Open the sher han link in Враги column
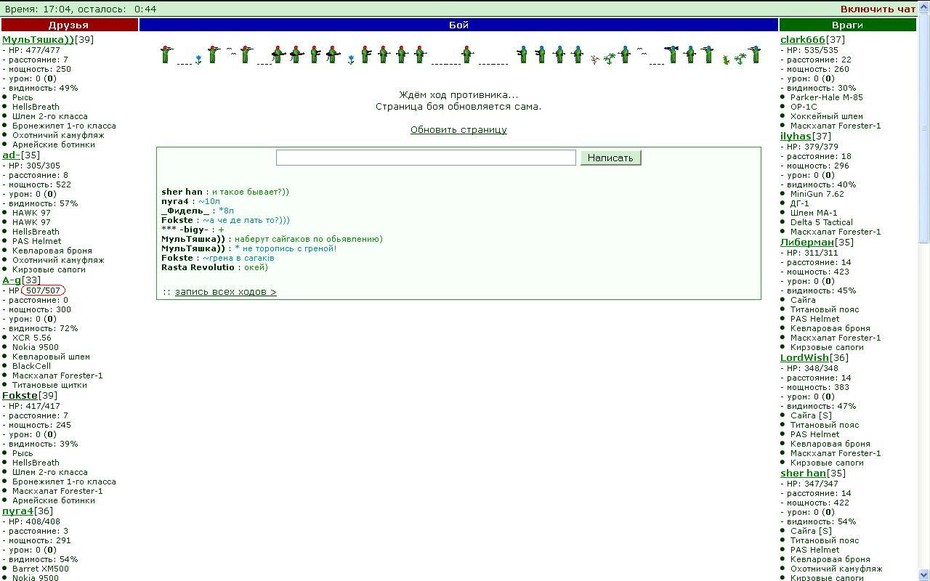 click(803, 474)
